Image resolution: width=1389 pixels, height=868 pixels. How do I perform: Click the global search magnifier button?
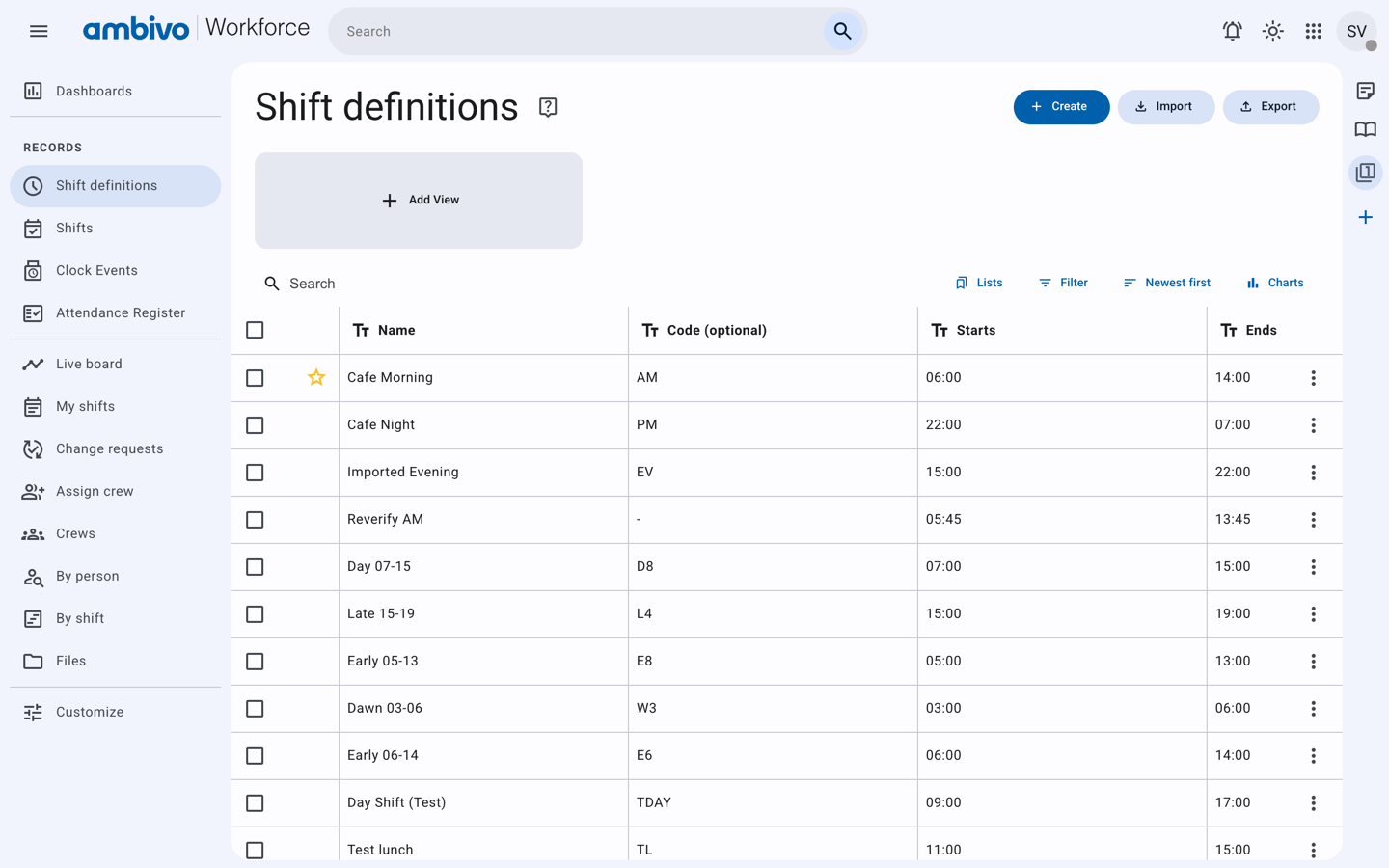coord(842,31)
